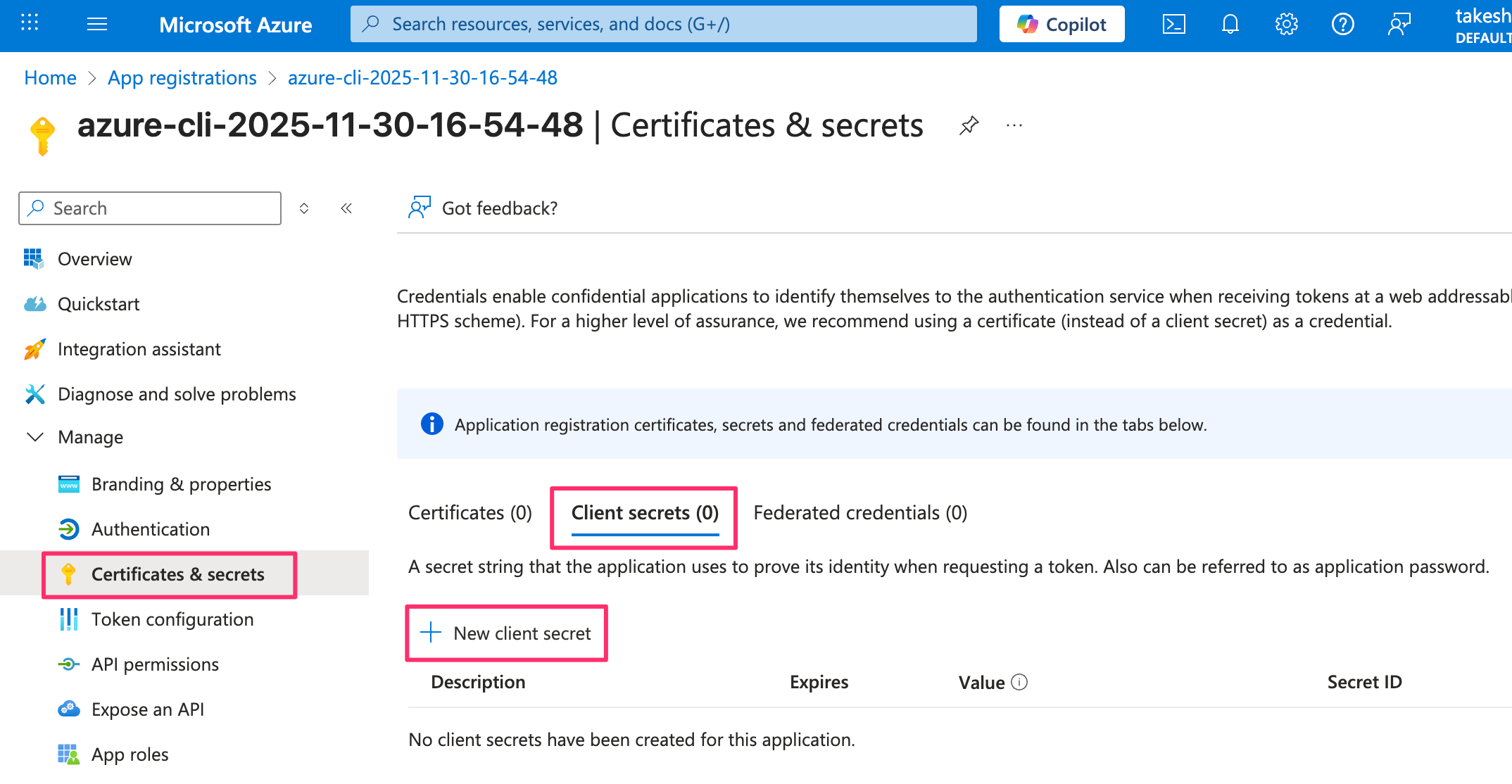1512x784 pixels.
Task: Click the Value info icon
Action: 1019,682
